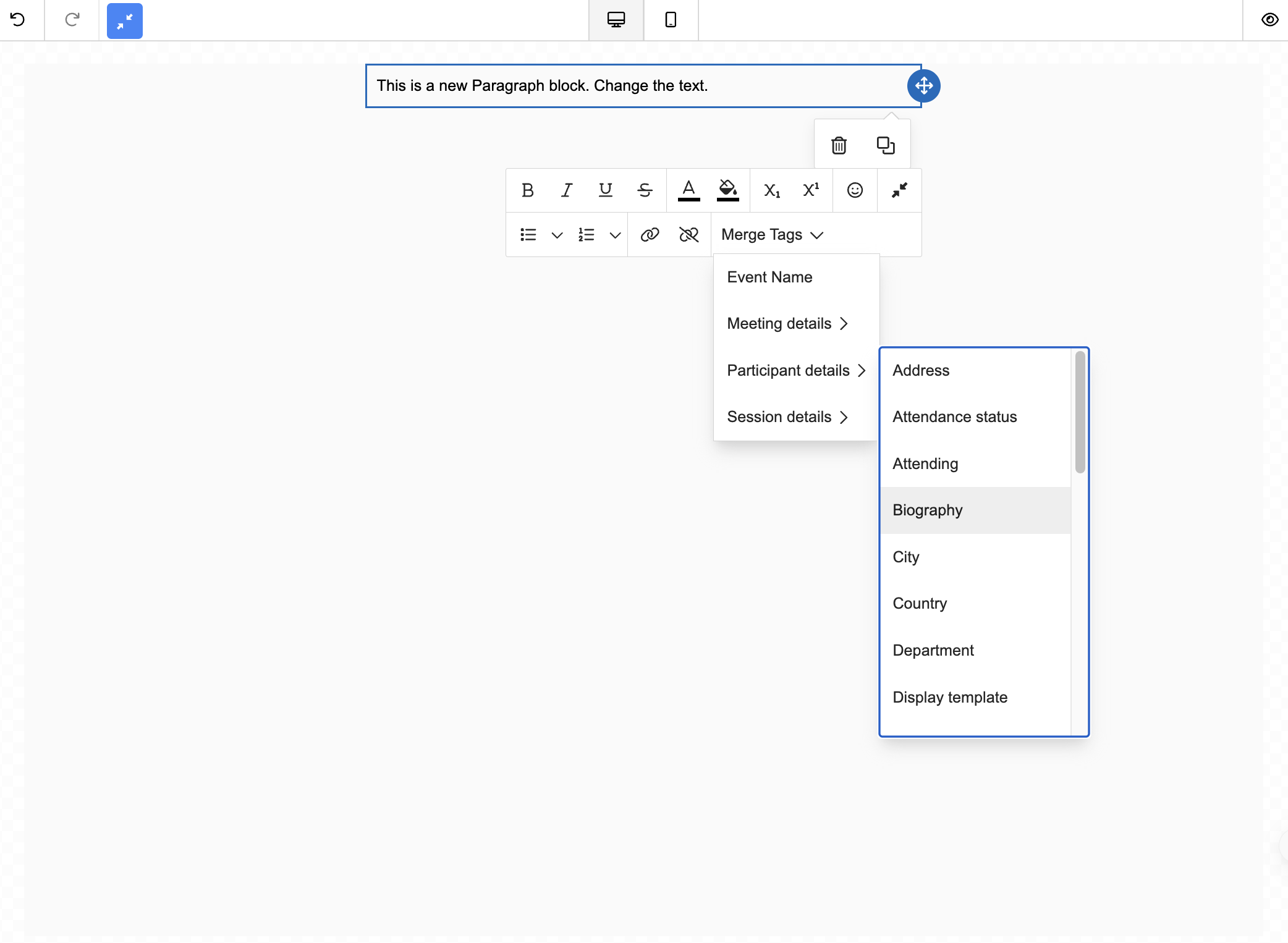Select Display template merge tag
1288x943 pixels.
[x=975, y=698]
